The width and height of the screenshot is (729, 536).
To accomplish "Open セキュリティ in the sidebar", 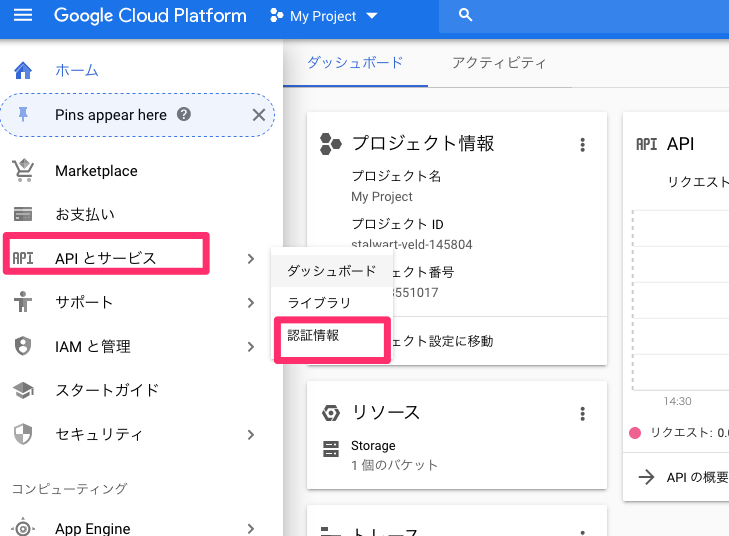I will [x=99, y=434].
